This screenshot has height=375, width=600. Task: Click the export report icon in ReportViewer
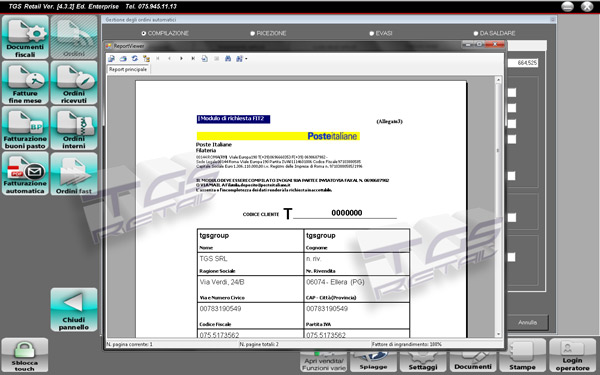pos(111,59)
